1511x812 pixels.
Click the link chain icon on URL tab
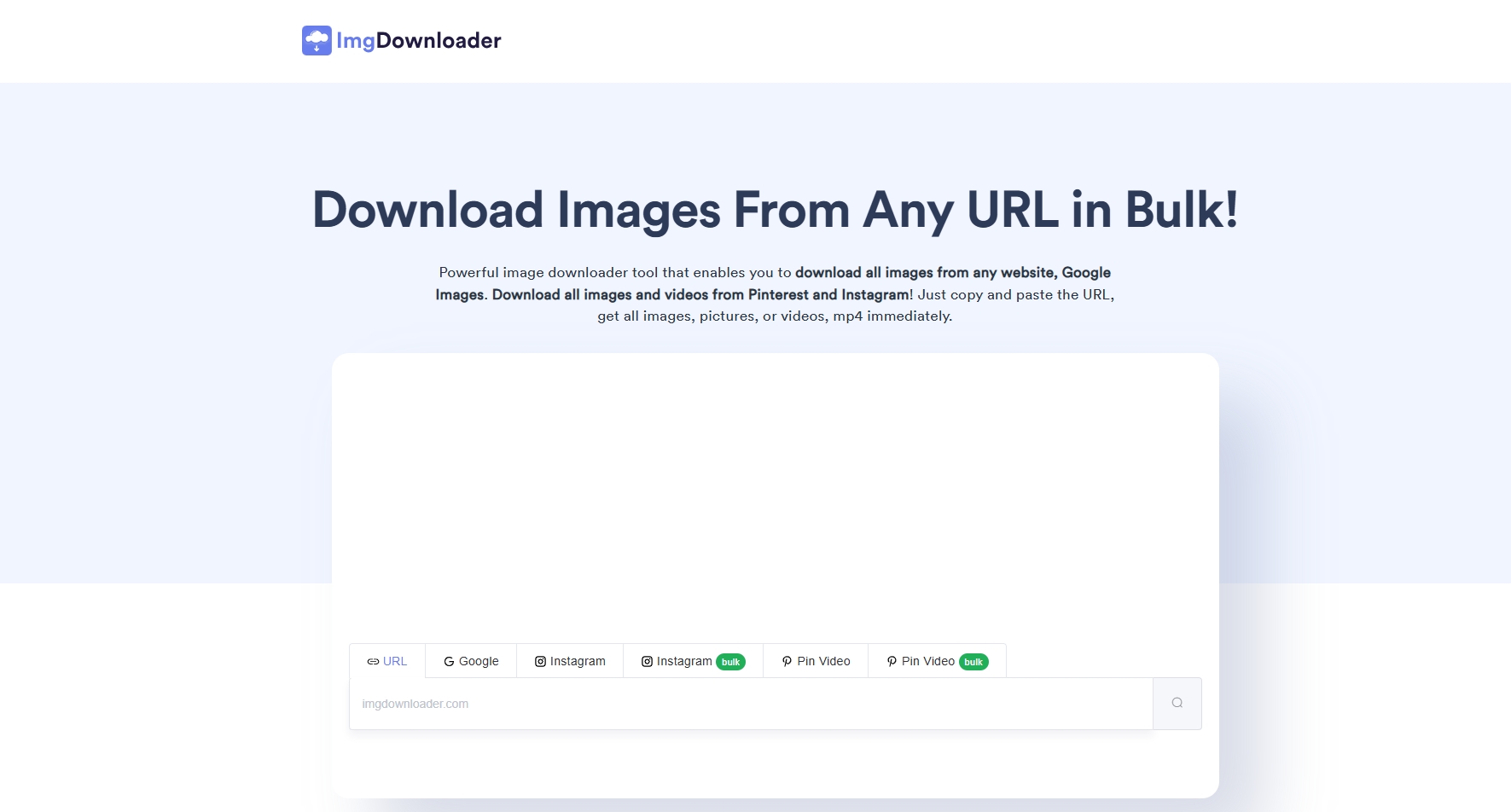(x=373, y=662)
